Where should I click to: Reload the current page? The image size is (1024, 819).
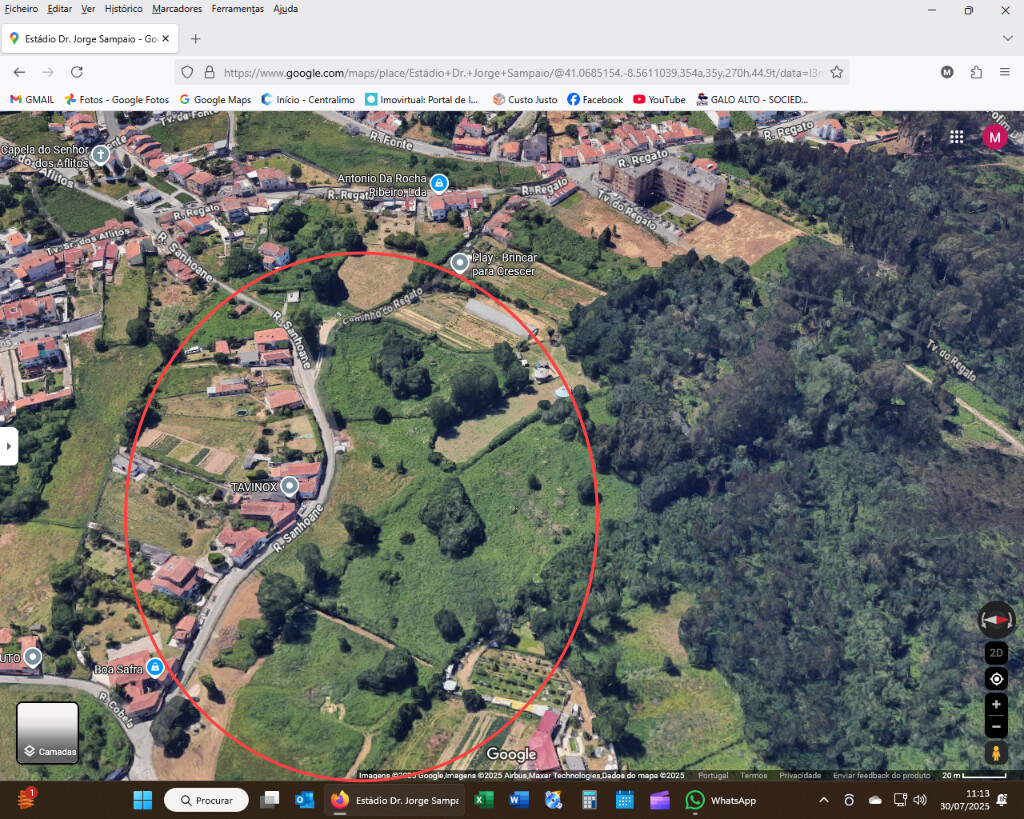click(77, 72)
